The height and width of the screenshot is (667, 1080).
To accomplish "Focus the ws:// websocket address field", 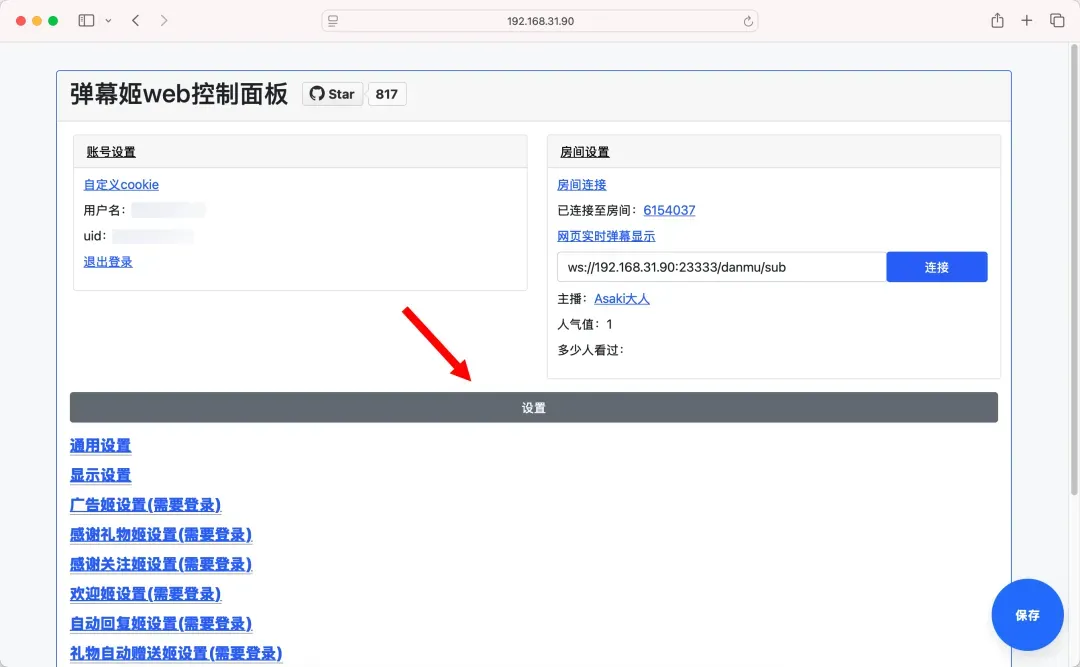I will 721,267.
